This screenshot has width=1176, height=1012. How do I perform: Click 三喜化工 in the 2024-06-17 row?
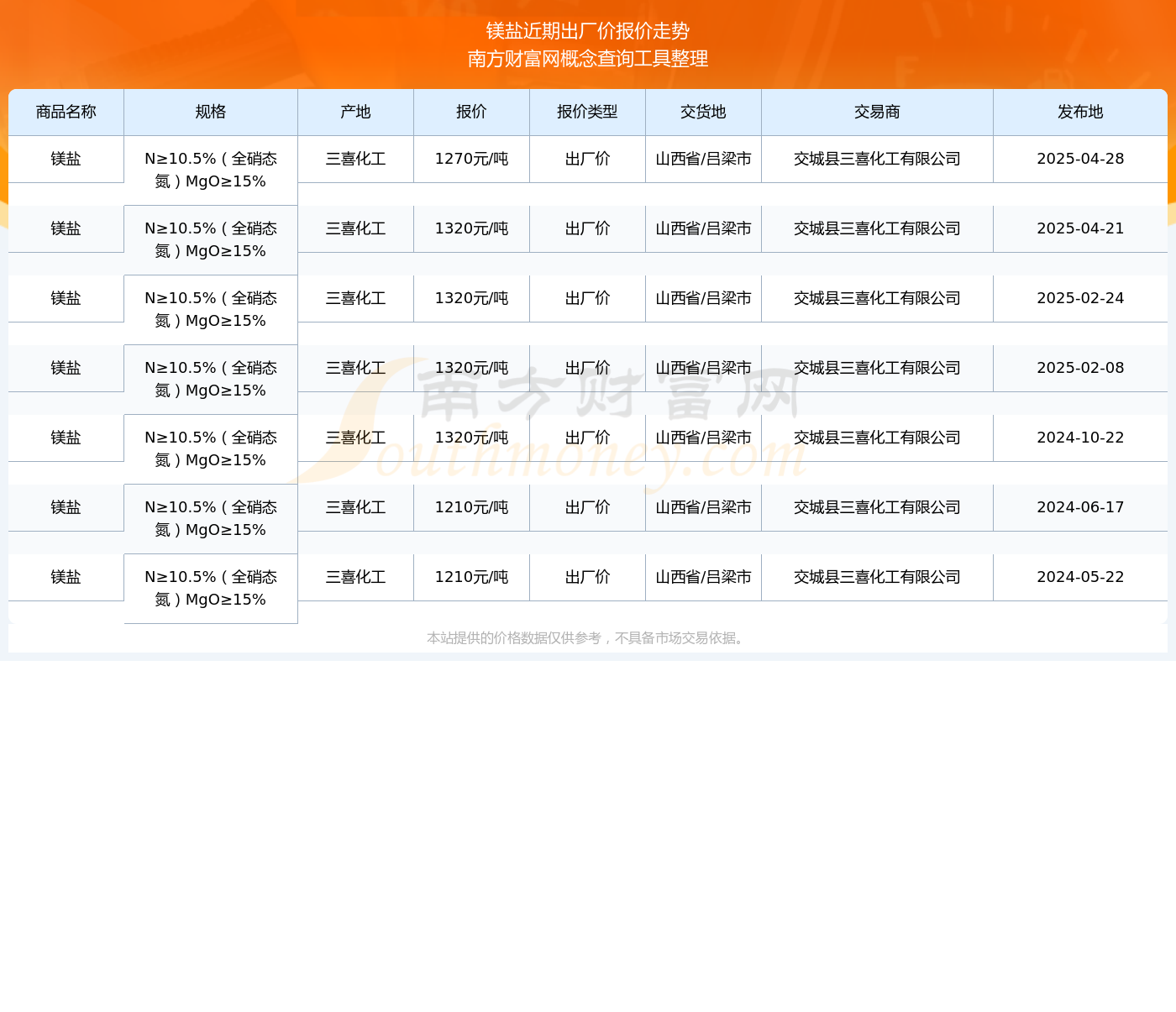click(x=356, y=507)
